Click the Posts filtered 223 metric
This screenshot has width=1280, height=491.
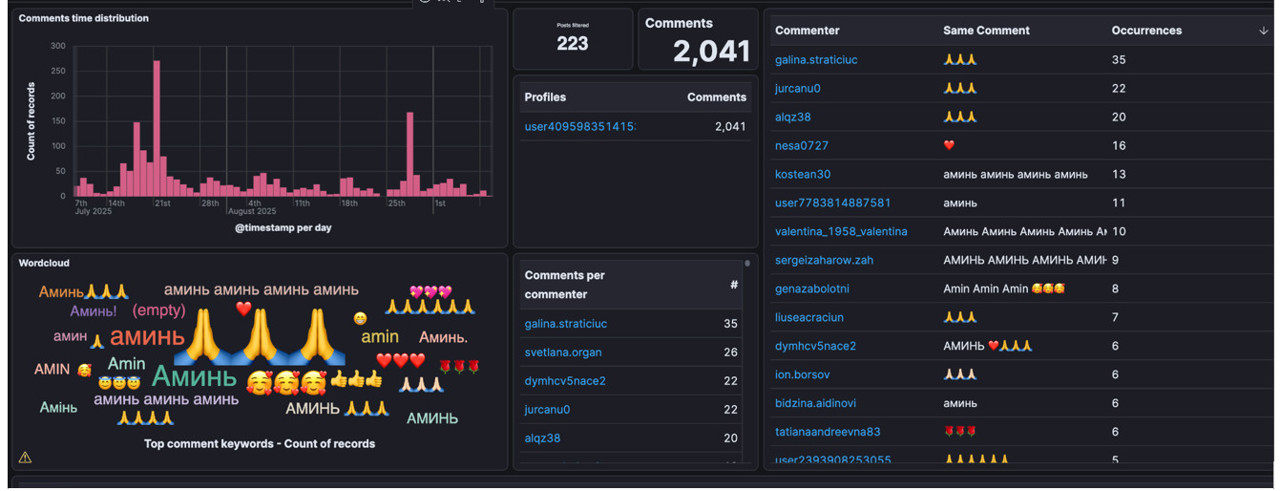(572, 40)
